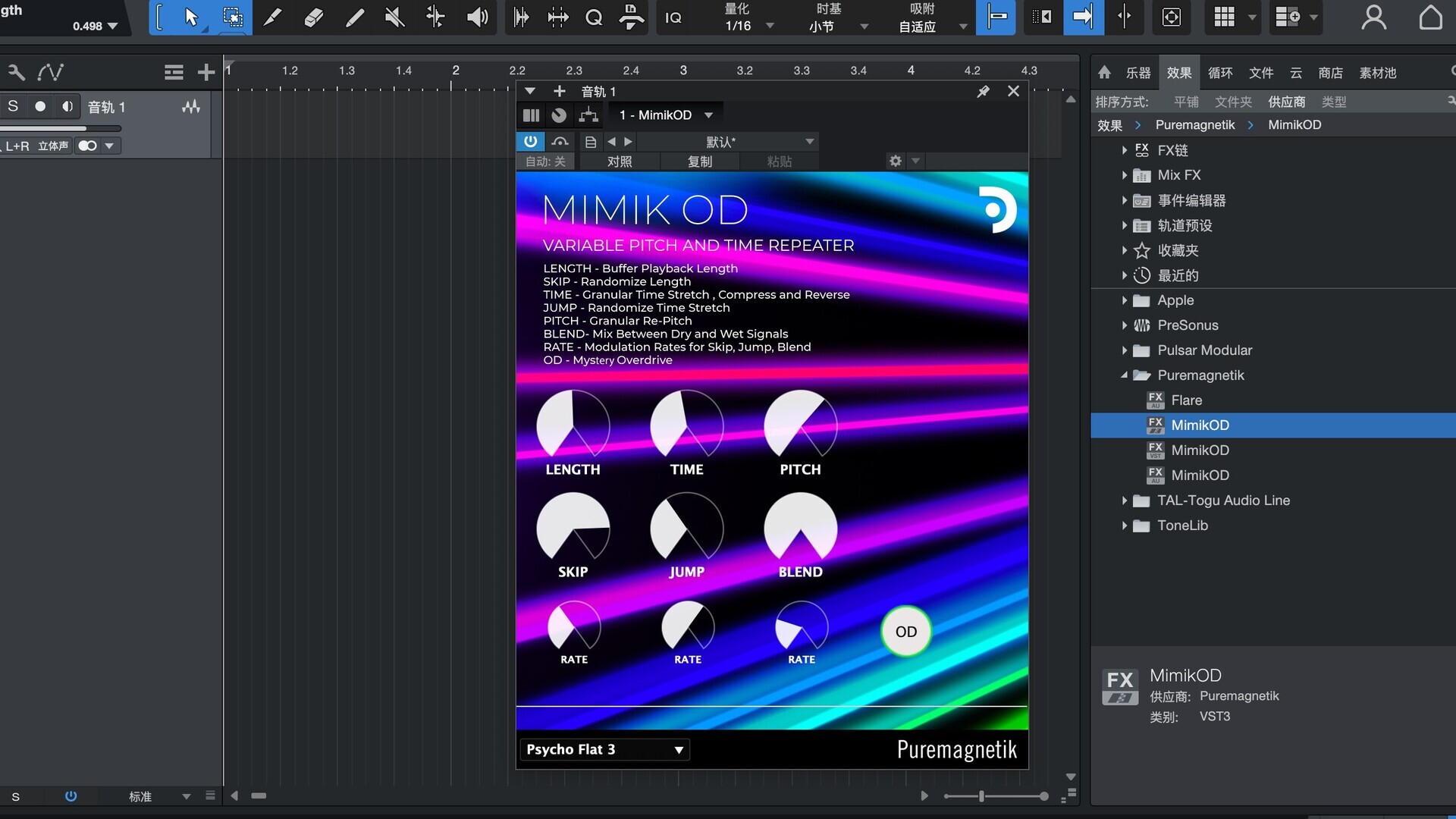The width and height of the screenshot is (1456, 819).
Task: Expand the Mix FX folder
Action: pos(1124,175)
